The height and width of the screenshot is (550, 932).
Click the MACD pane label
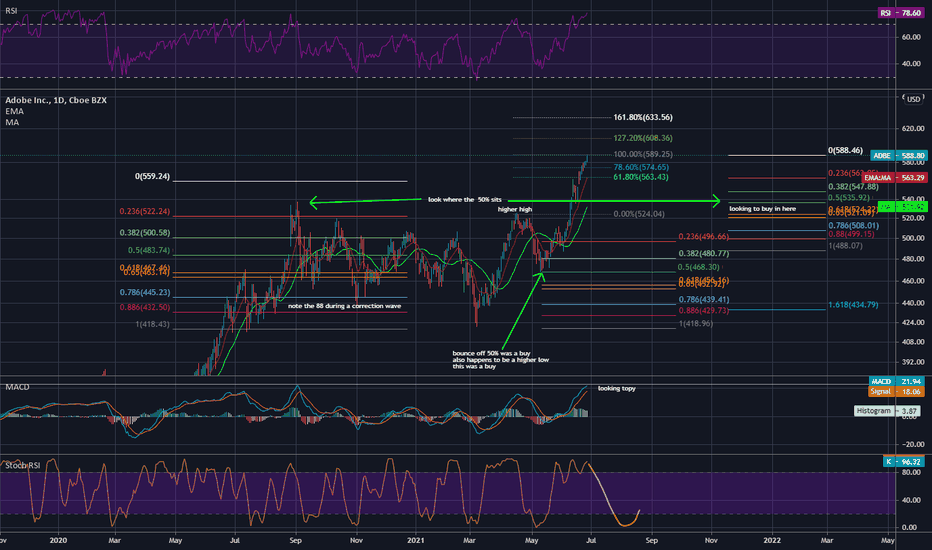pos(17,387)
